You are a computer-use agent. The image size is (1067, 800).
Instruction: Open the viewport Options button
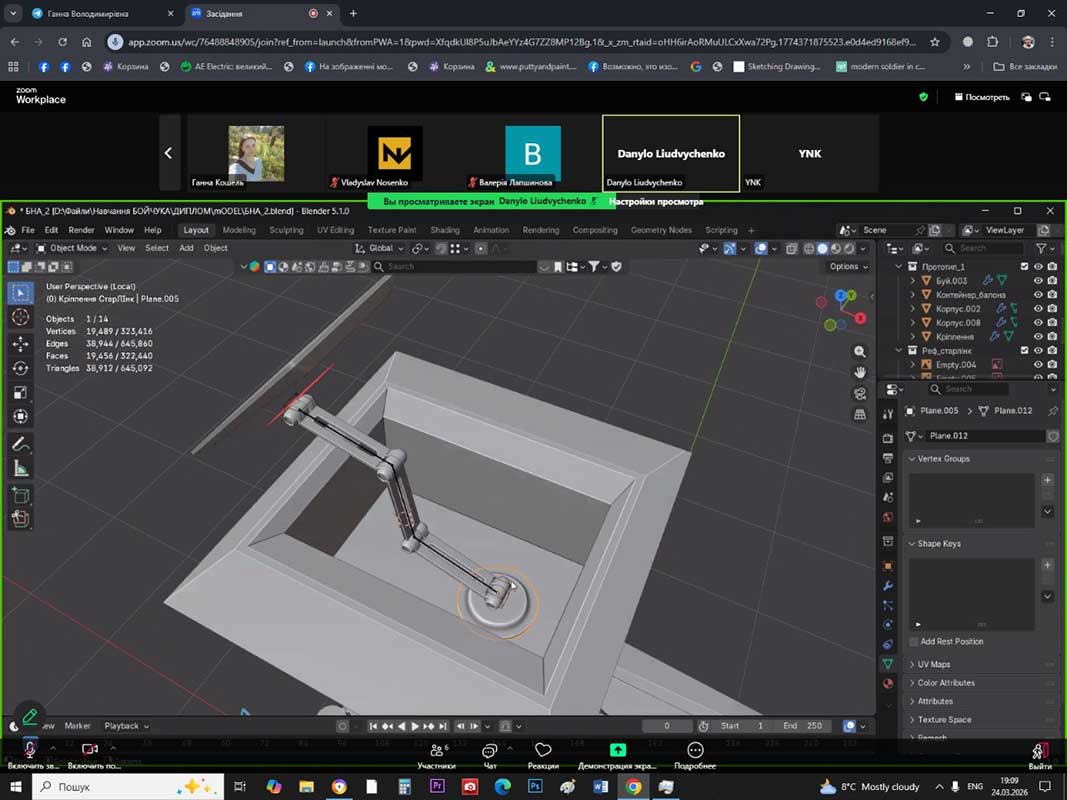click(848, 266)
